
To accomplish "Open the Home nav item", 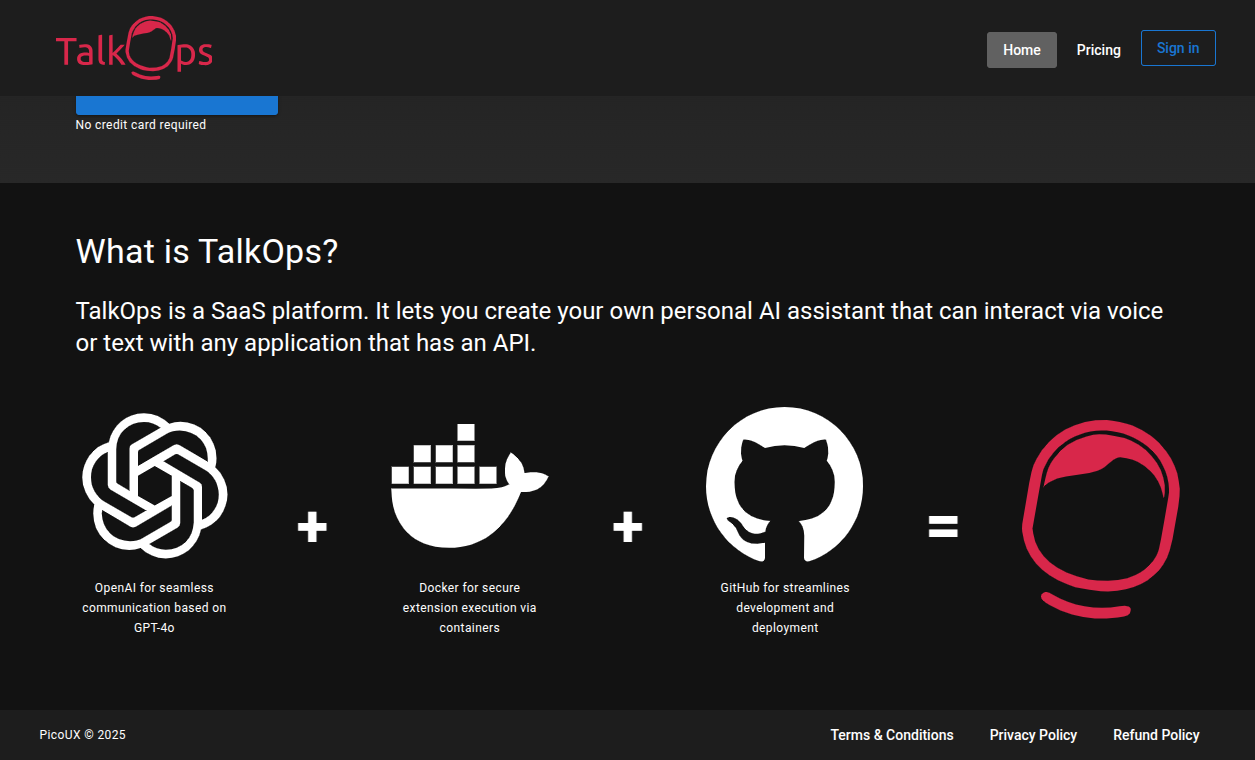I will click(x=1022, y=50).
